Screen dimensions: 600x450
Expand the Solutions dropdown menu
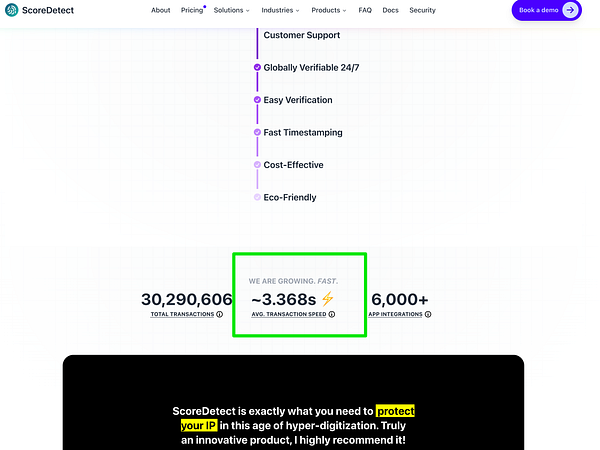click(x=232, y=10)
